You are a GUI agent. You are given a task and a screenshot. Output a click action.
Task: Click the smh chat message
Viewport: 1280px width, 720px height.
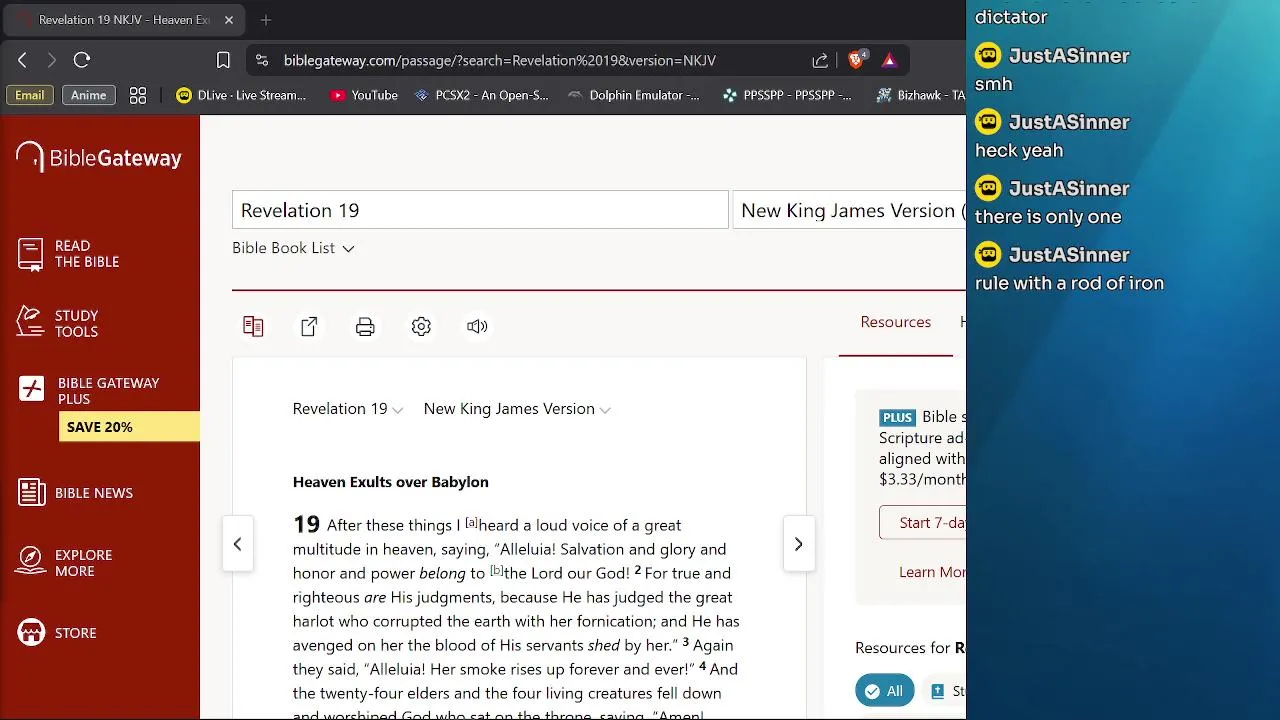point(993,84)
